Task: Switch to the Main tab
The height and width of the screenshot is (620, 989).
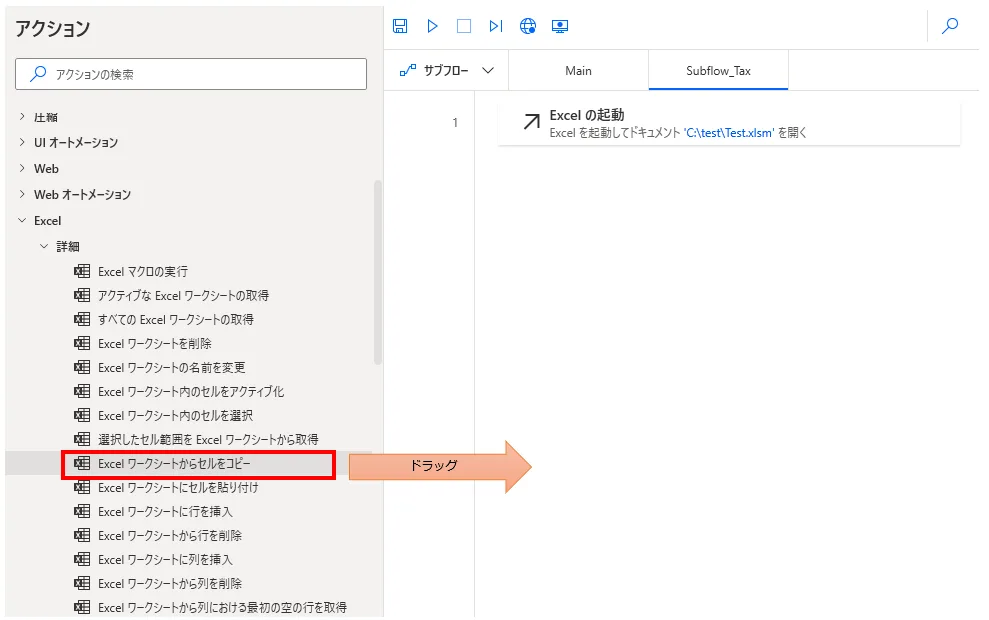Action: click(x=578, y=71)
